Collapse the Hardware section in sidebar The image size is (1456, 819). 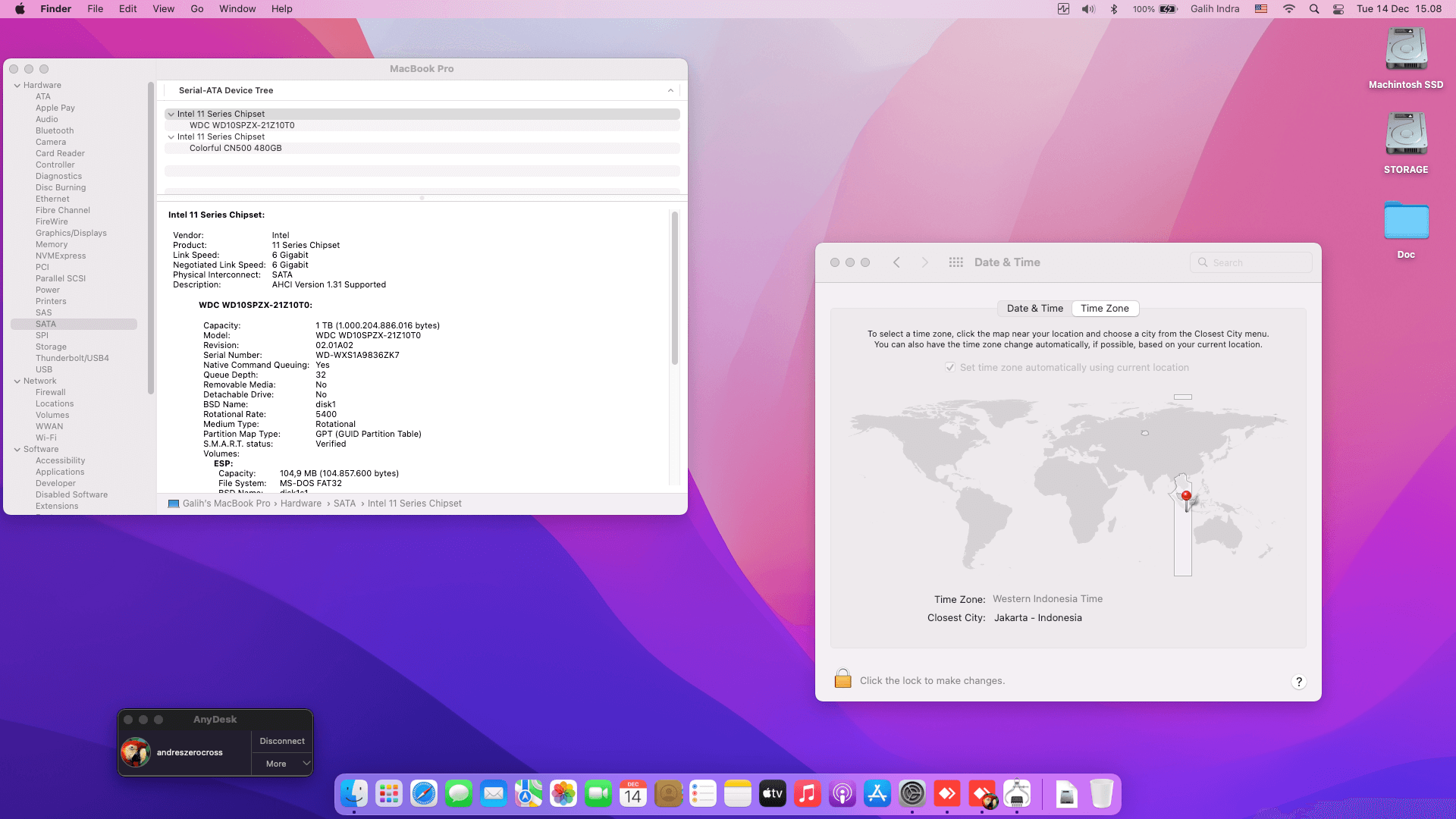coord(17,86)
